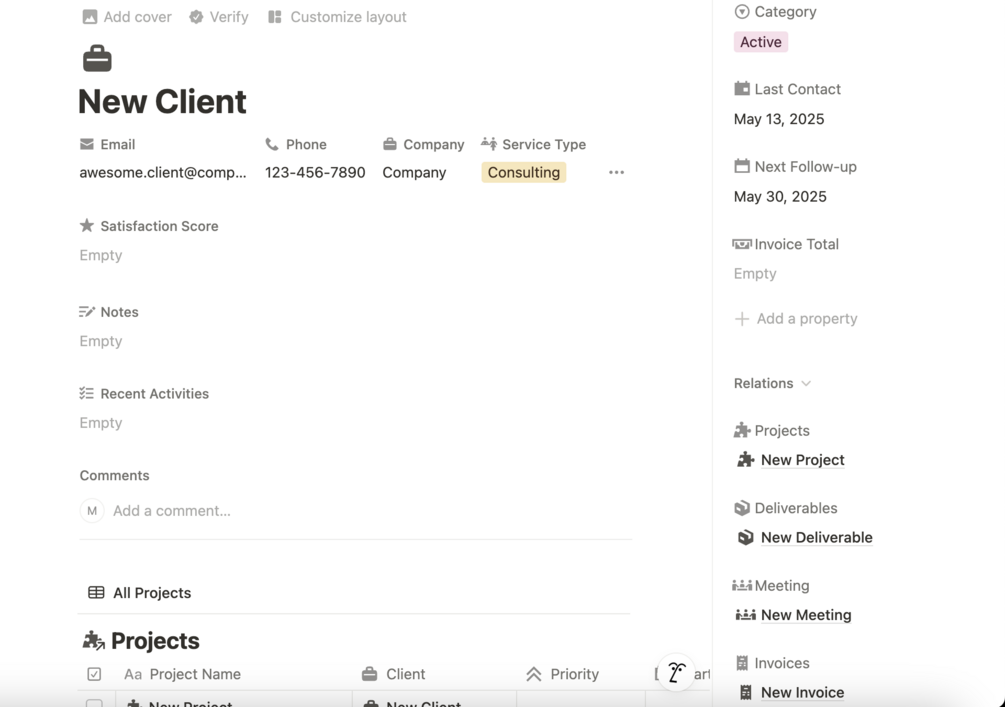Screen dimensions: 1005x707
Task: Click the Customize layout icon
Action: click(275, 17)
